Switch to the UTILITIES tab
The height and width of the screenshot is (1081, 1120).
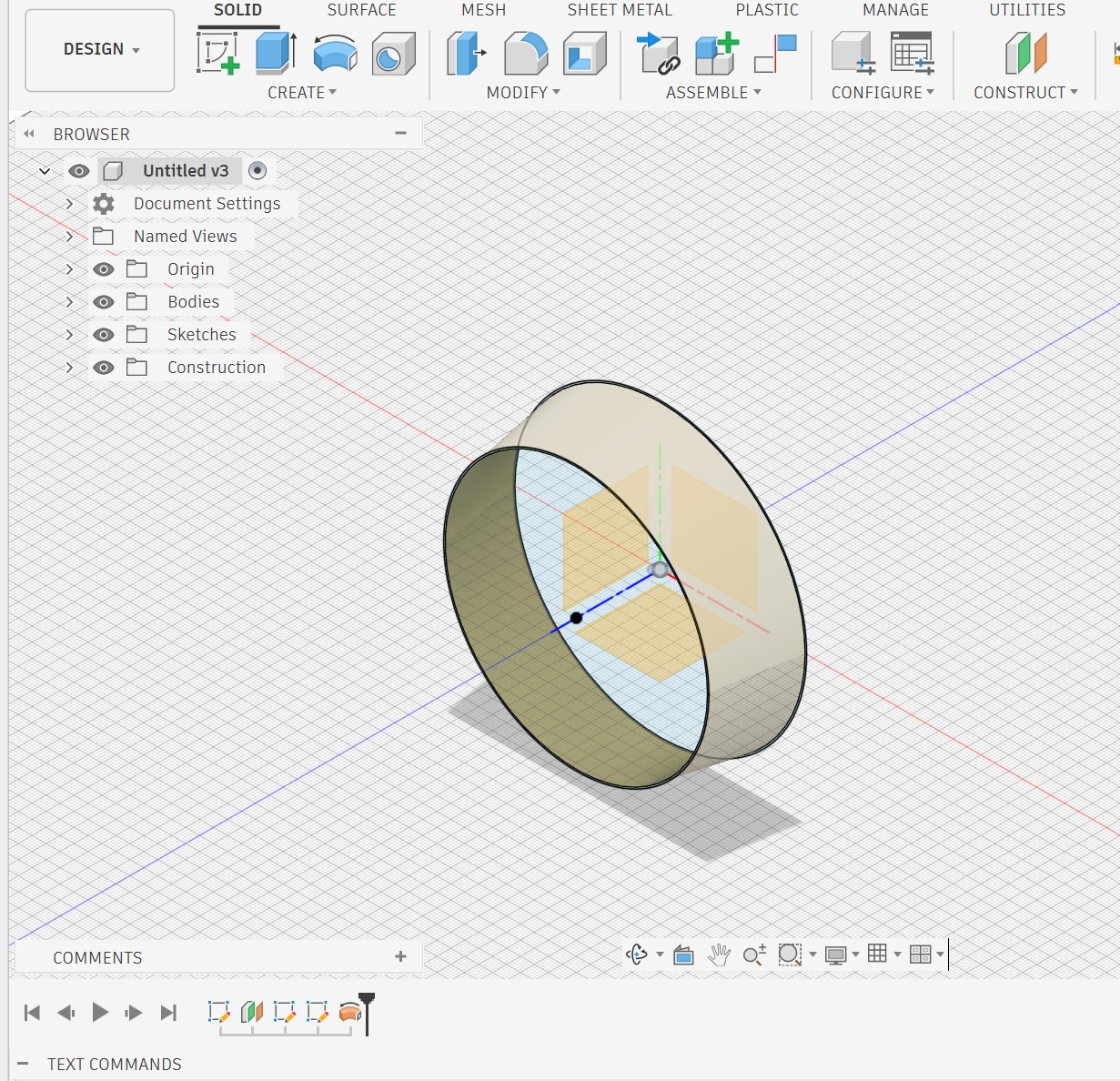coord(1027,10)
